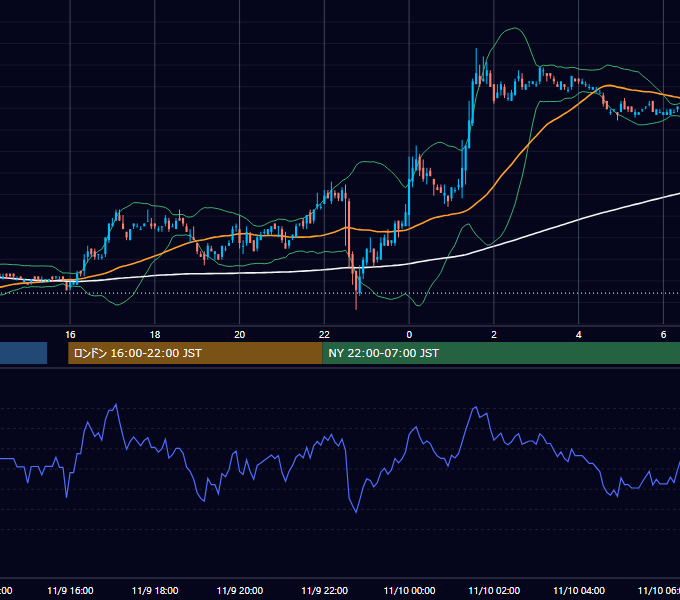The height and width of the screenshot is (600, 680).
Task: Select the '6' hour label on price chart axis
Action: pyautogui.click(x=663, y=335)
